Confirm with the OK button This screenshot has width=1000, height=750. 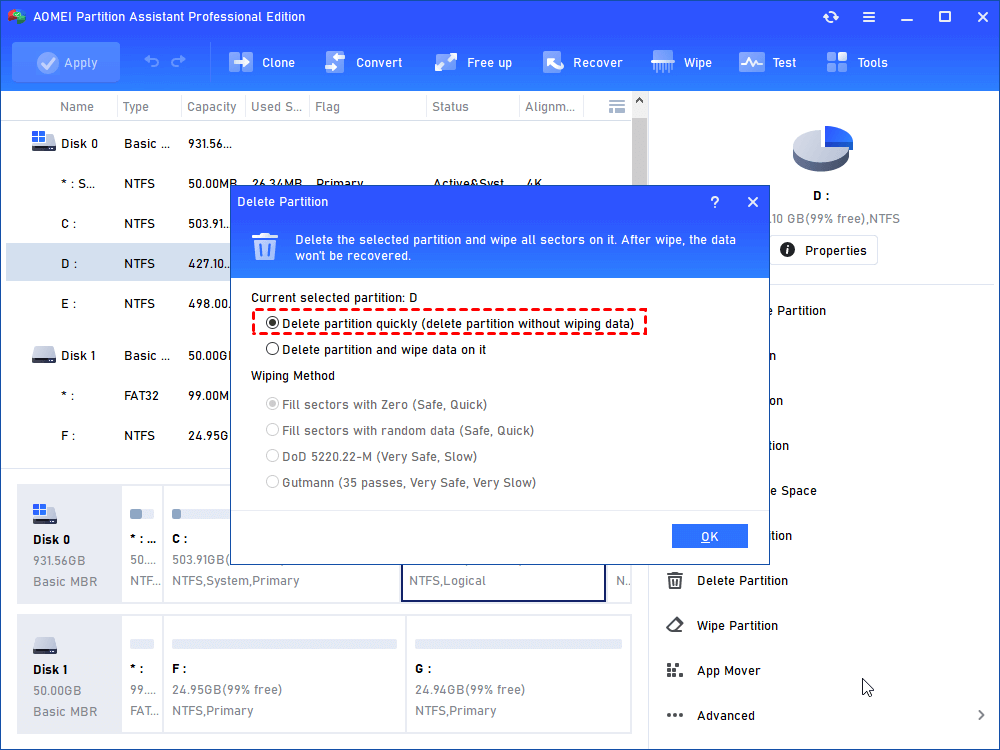710,536
